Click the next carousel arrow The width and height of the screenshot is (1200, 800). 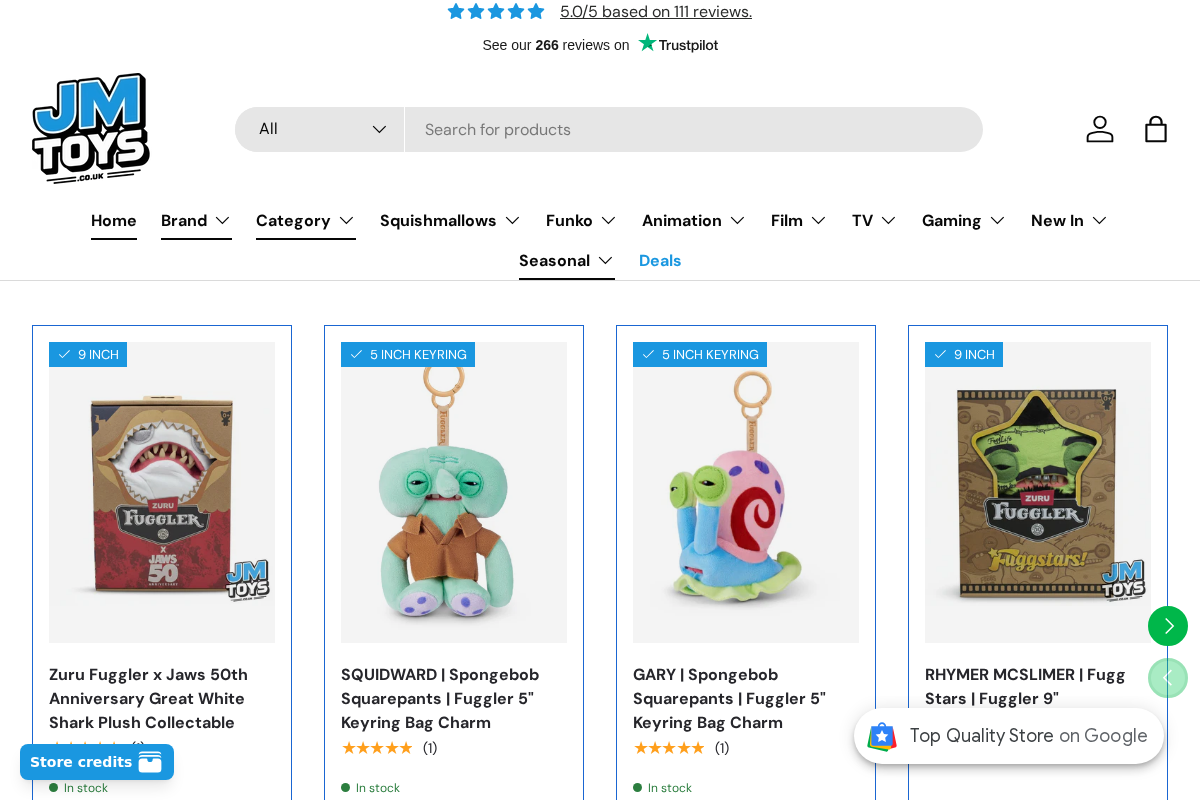[x=1167, y=626]
